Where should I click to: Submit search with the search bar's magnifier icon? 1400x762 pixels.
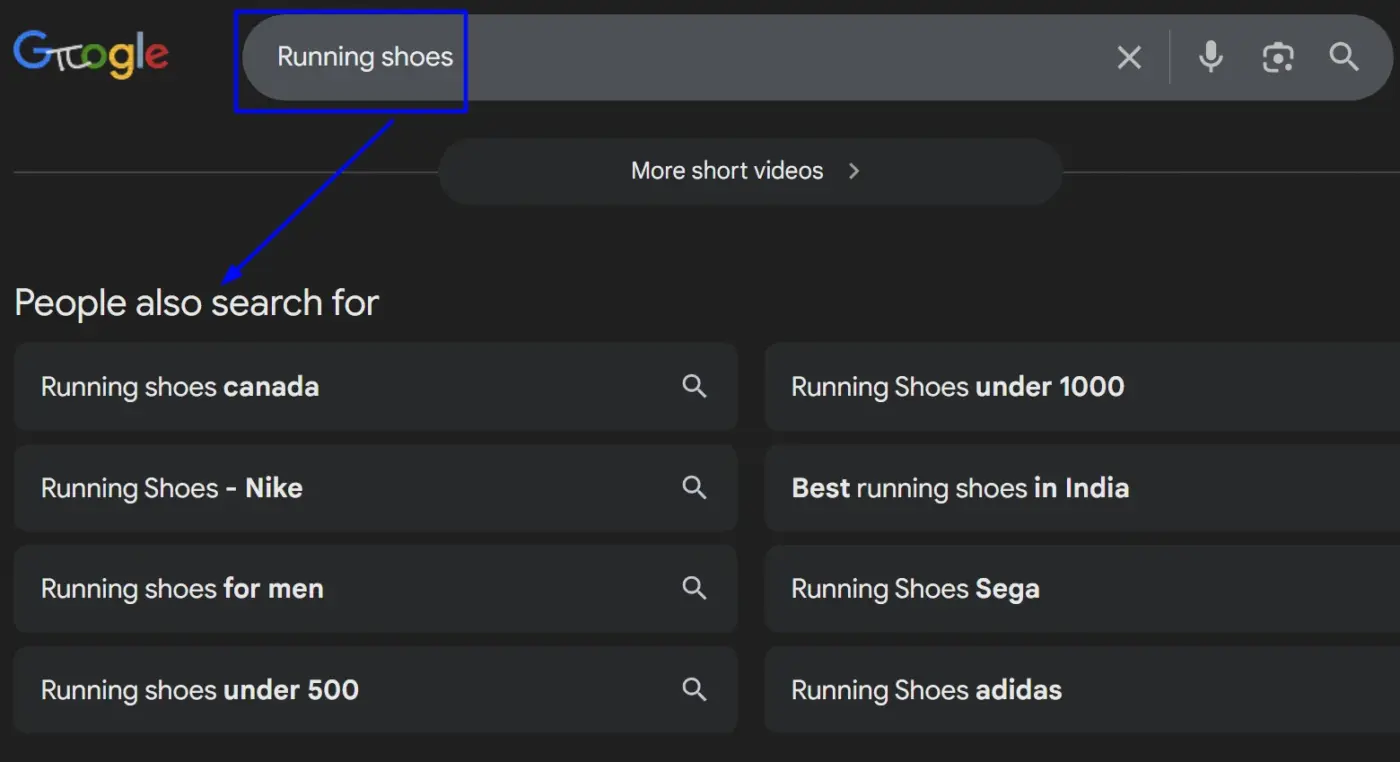click(x=1344, y=57)
